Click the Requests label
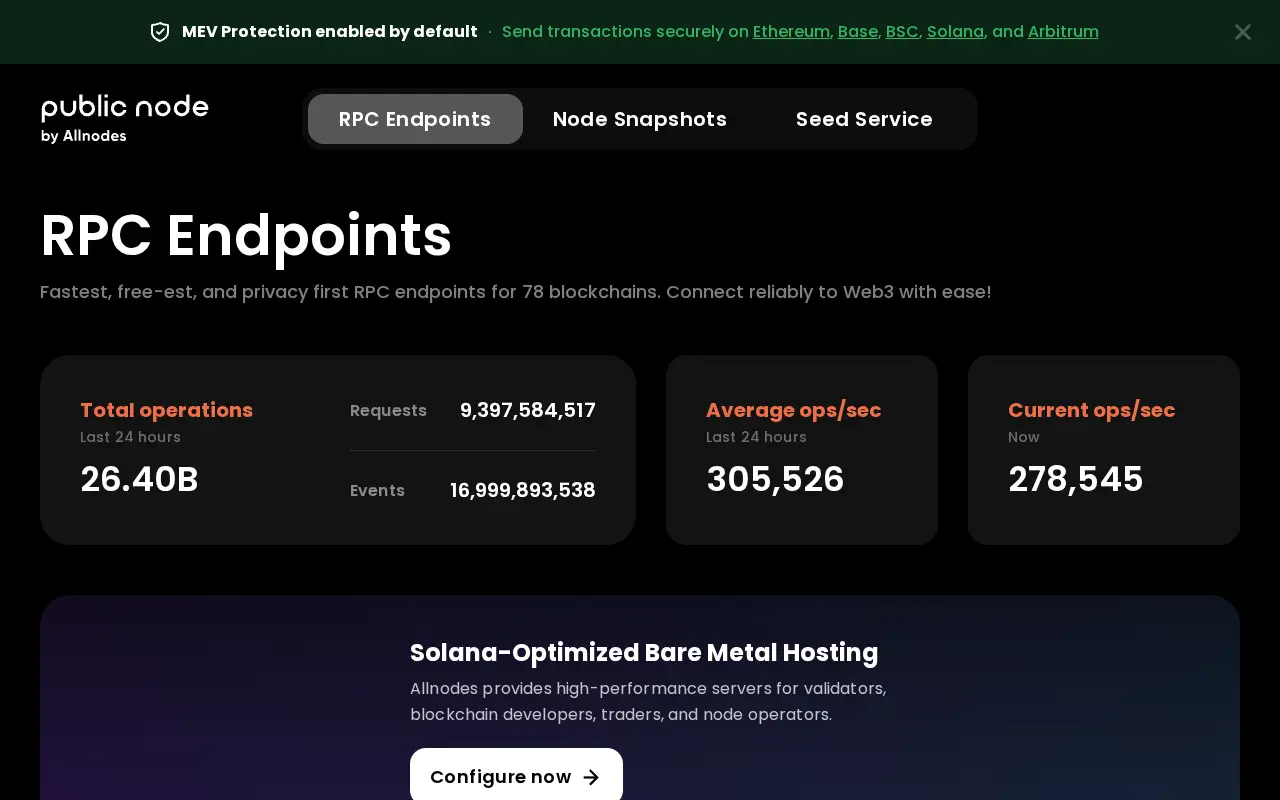Viewport: 1280px width, 800px height. point(388,410)
